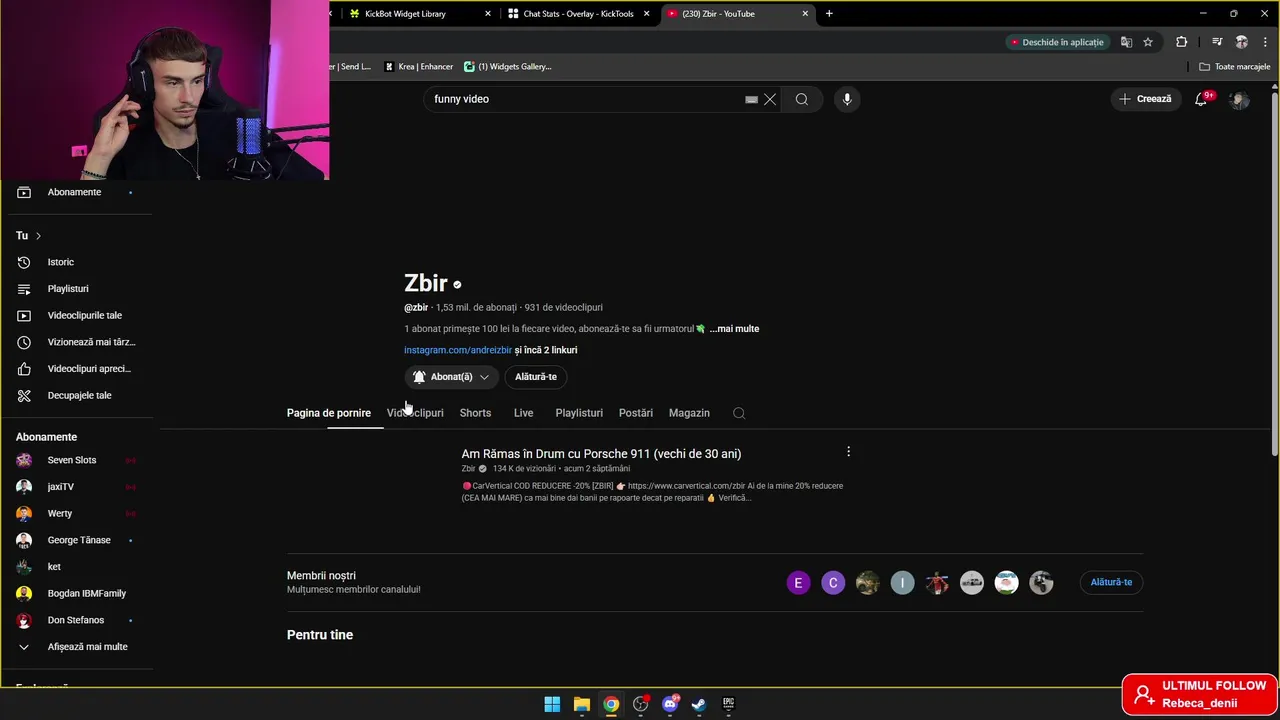Image resolution: width=1280 pixels, height=720 pixels.
Task: Open ket subscription channel
Action: pos(78,567)
